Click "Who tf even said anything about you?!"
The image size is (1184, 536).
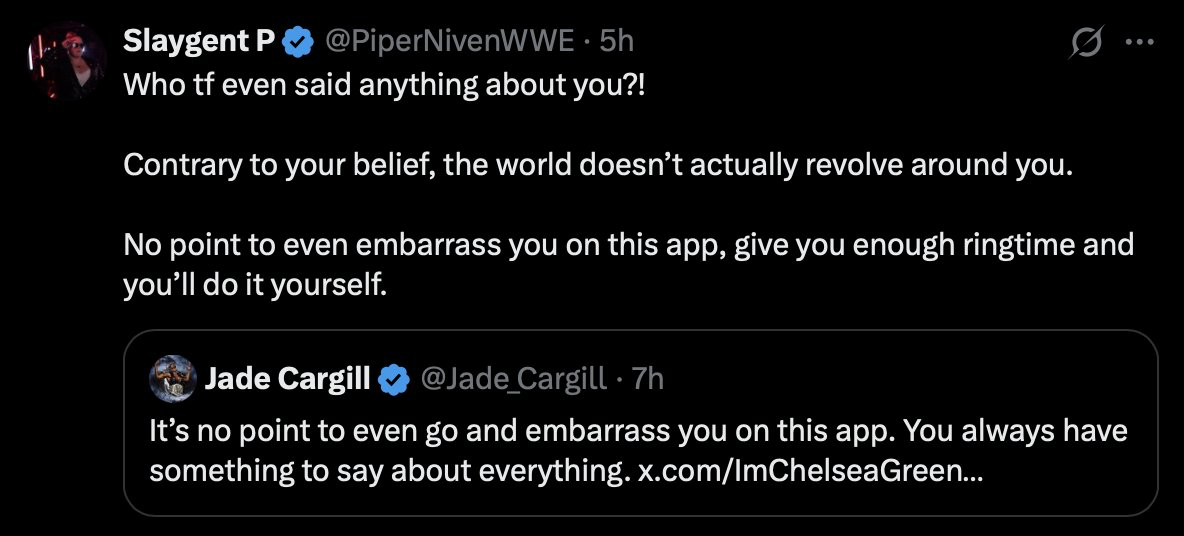385,85
